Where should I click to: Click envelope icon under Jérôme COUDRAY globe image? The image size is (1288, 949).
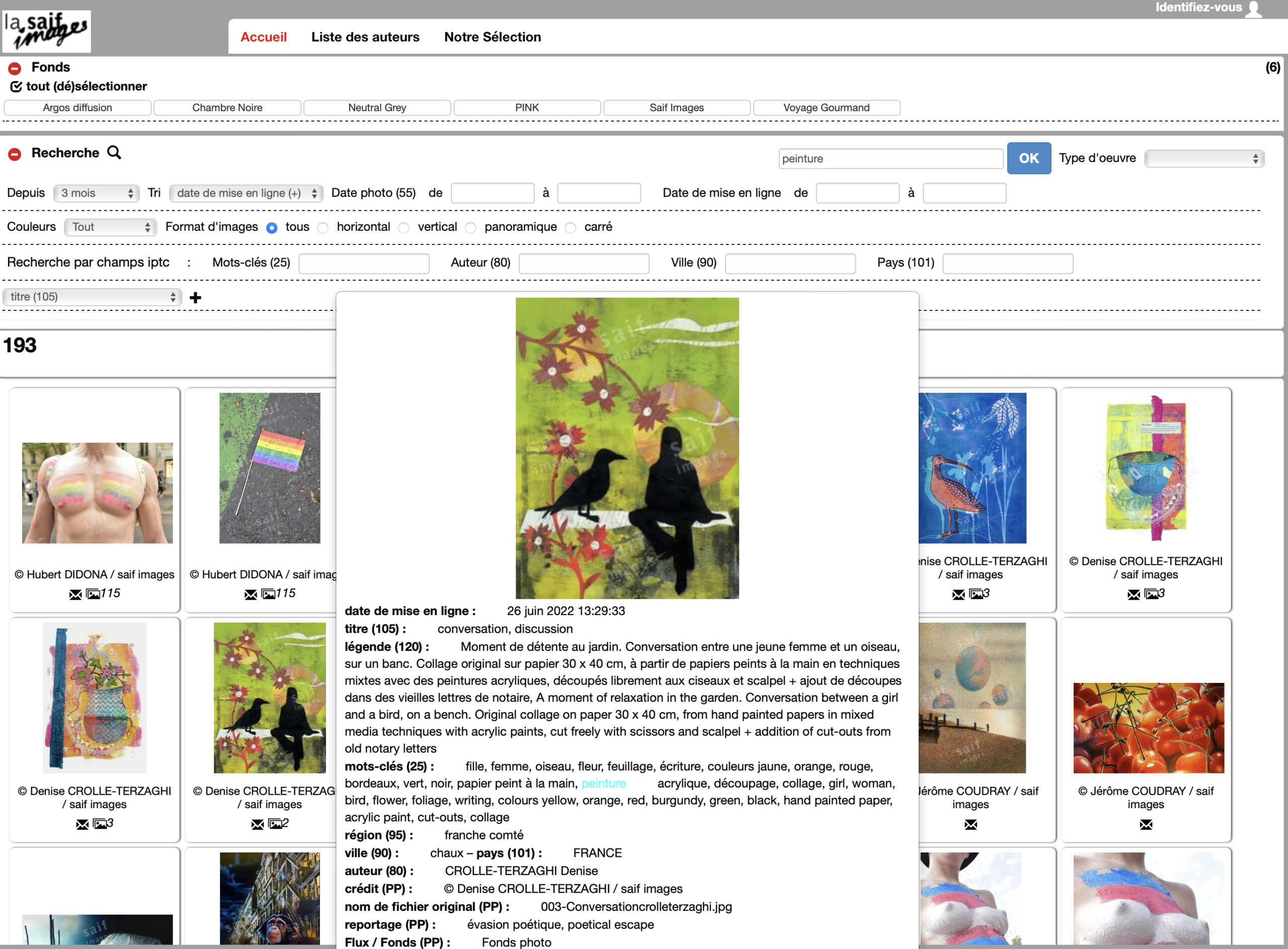point(971,825)
